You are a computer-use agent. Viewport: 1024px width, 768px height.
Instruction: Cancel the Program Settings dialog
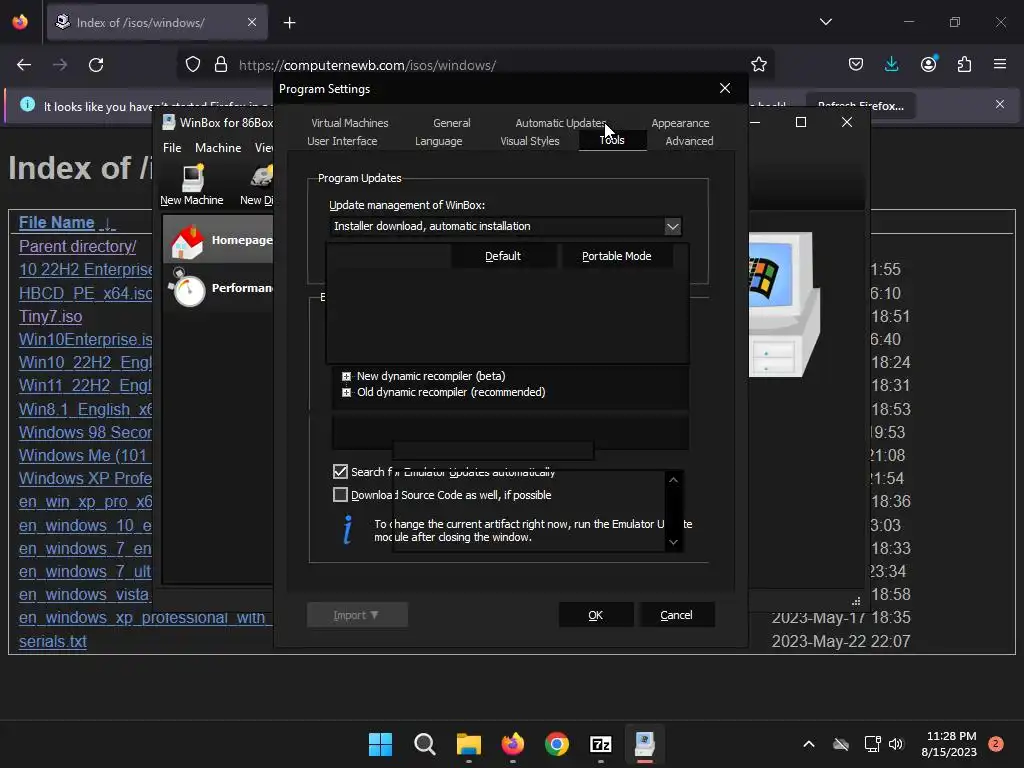[677, 615]
